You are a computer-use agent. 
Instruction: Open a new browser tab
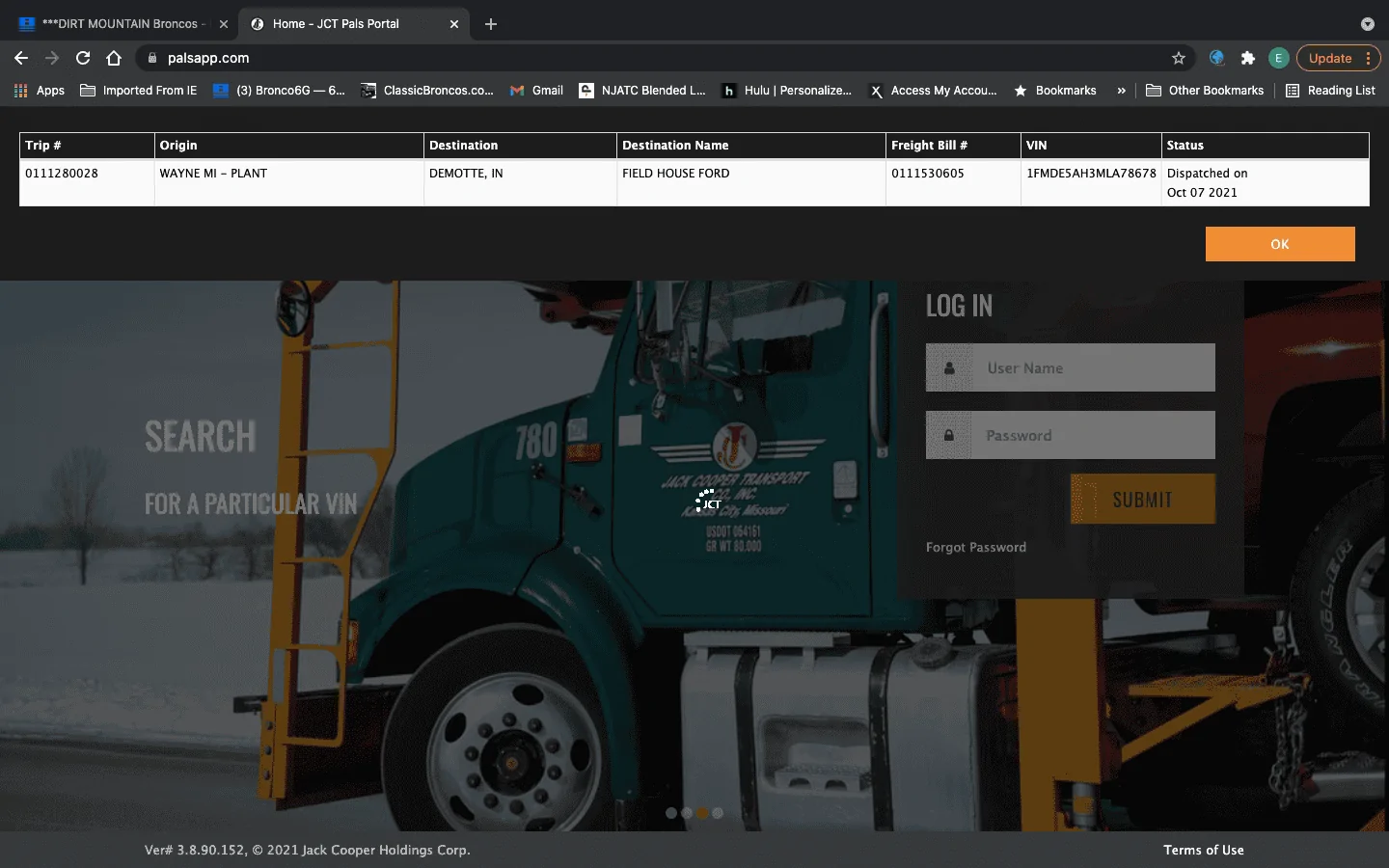[x=491, y=24]
